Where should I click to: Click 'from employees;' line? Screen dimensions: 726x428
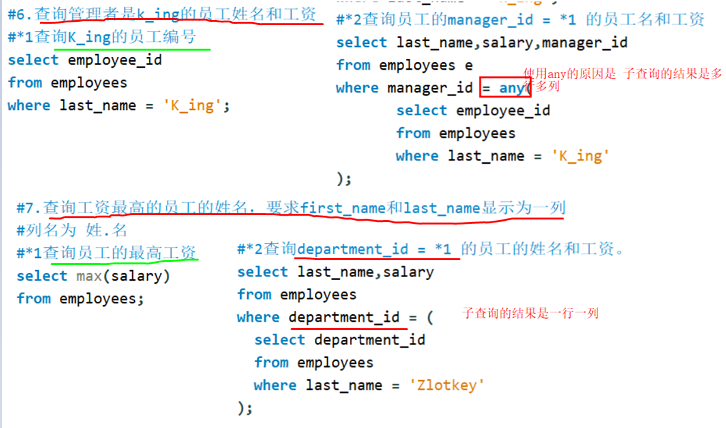(80, 299)
